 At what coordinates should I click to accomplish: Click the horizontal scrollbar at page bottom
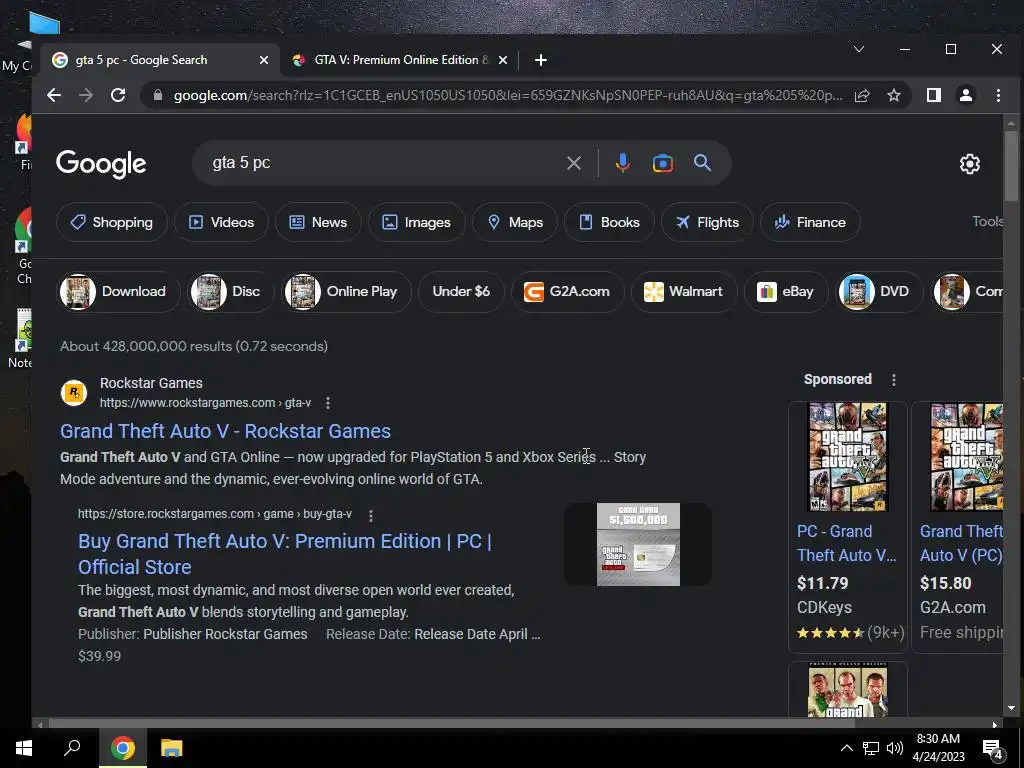pos(451,724)
